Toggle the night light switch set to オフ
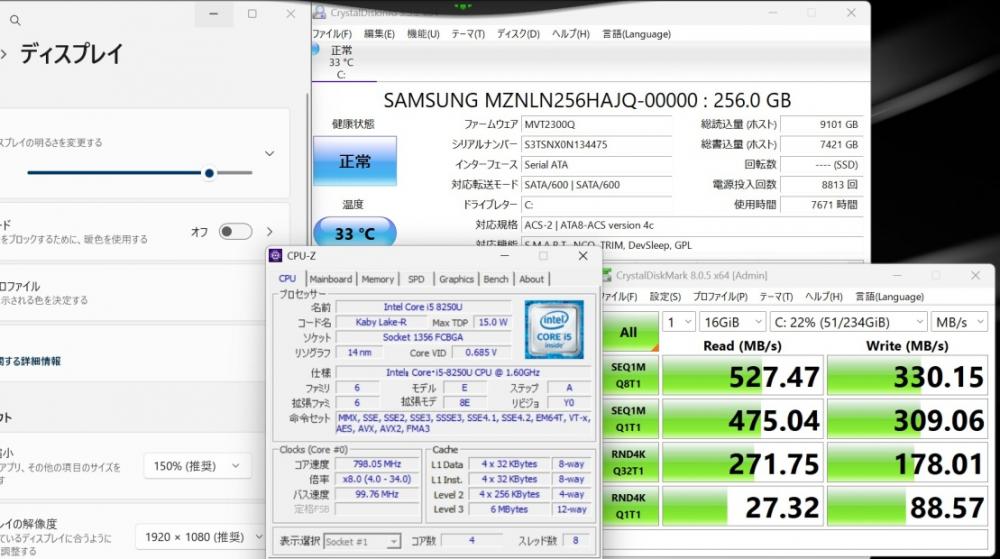This screenshot has height=559, width=1000. click(x=235, y=231)
